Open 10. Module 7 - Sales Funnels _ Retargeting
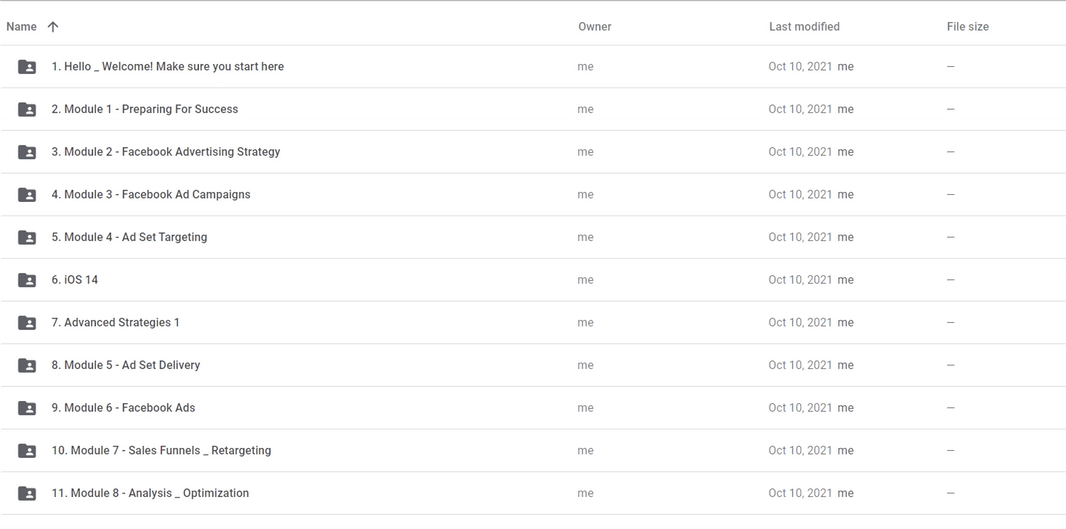Screen dimensions: 1066x529 [161, 450]
